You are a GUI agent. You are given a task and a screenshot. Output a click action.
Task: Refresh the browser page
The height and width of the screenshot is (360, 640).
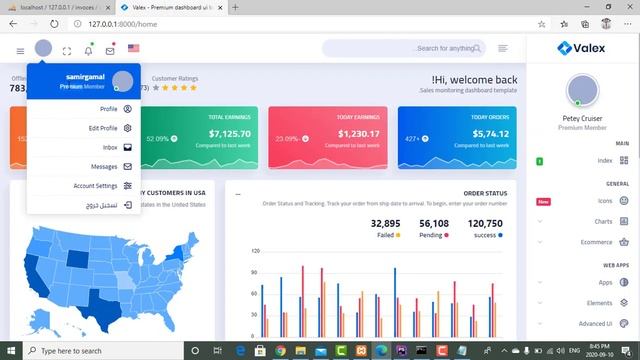point(54,24)
